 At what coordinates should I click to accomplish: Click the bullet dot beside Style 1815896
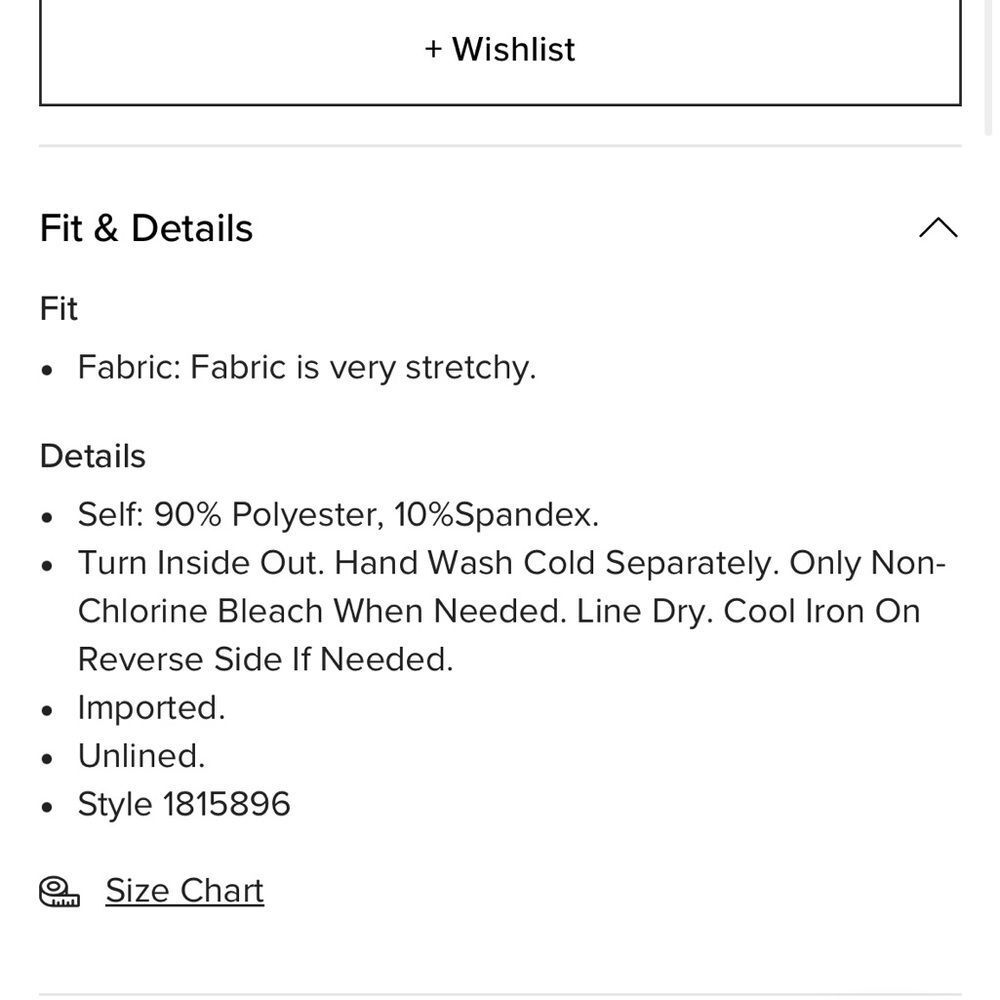[46, 807]
